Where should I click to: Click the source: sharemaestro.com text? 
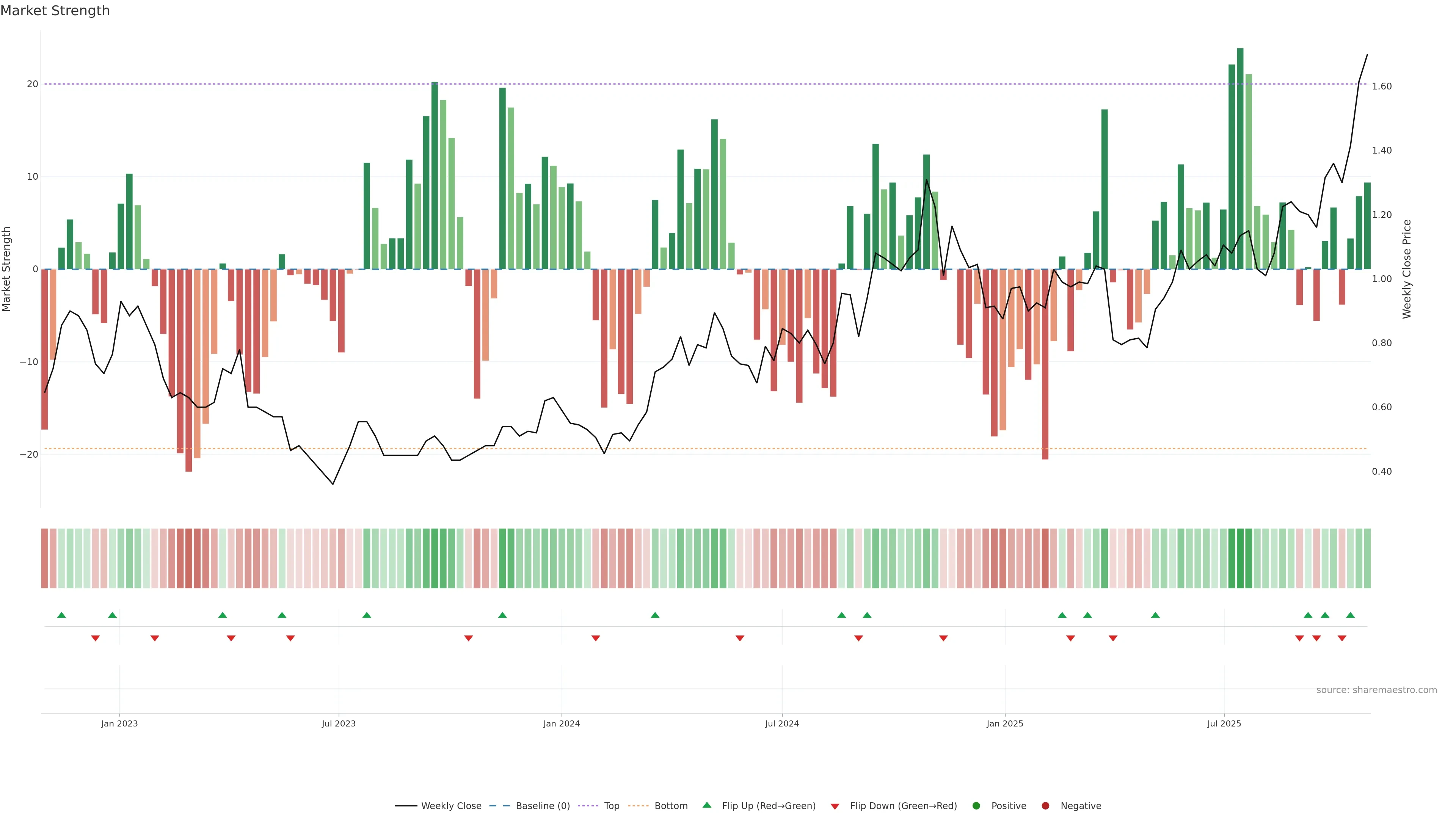coord(1376,690)
